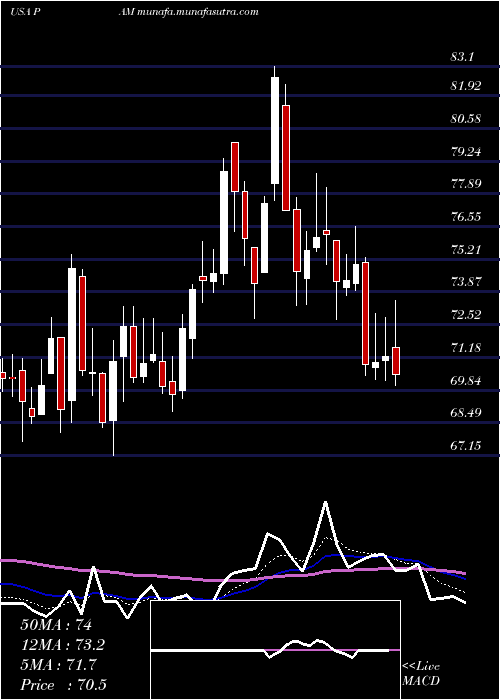
Task: Click the 73.87 price axis label
Action: (466, 282)
